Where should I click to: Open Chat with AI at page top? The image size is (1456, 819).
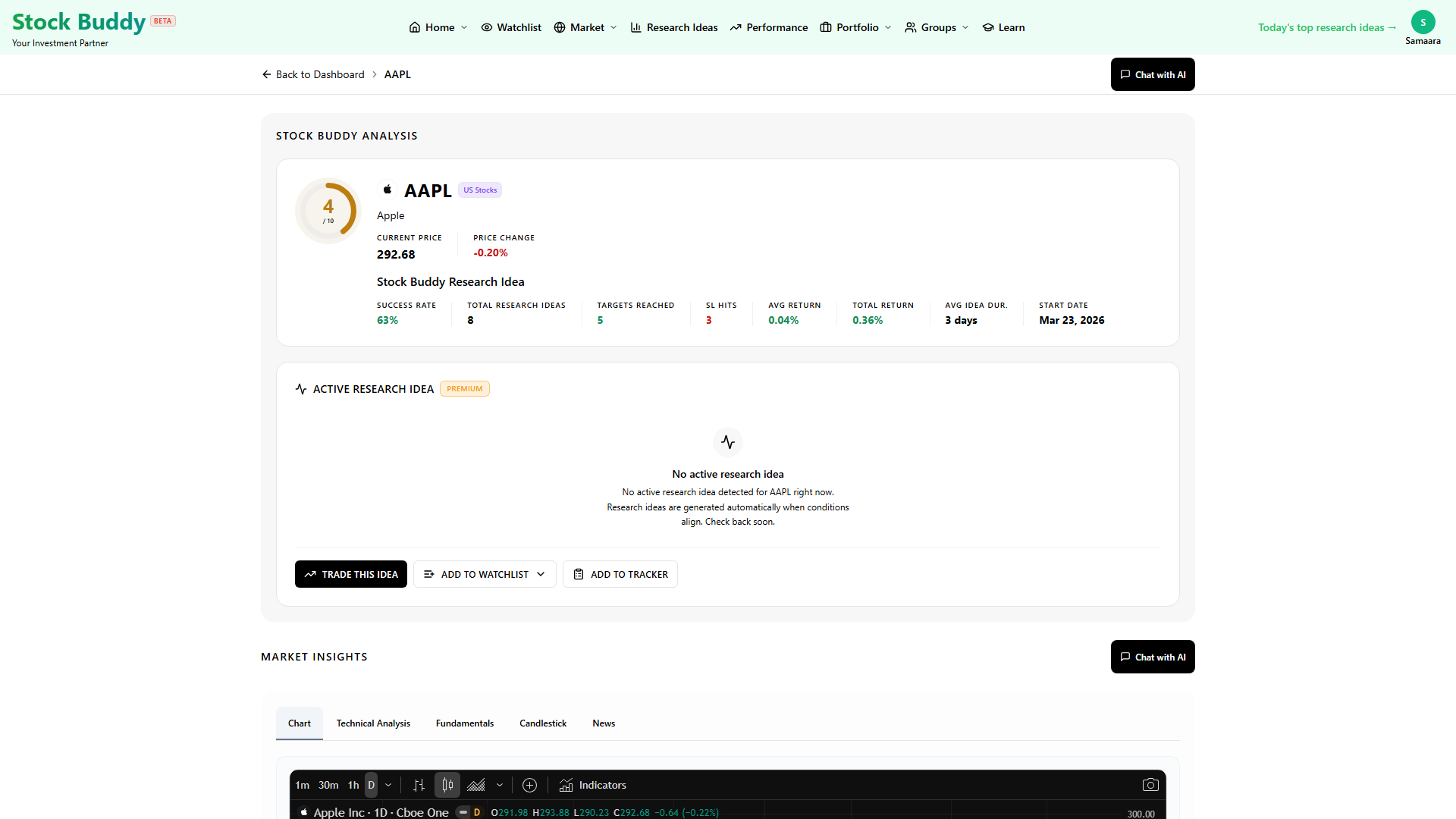click(1153, 74)
